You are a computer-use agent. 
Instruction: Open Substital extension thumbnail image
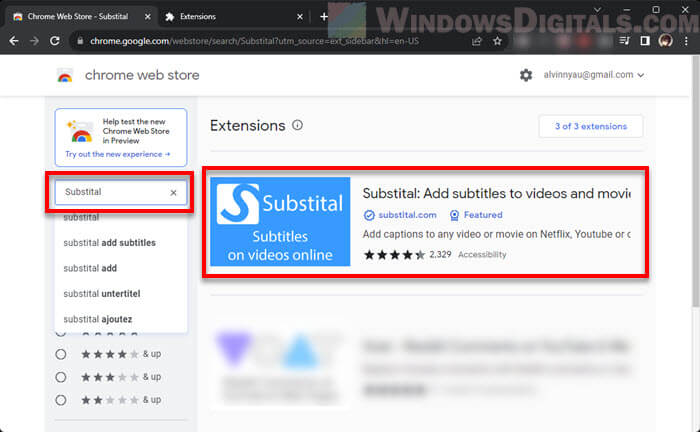pyautogui.click(x=280, y=221)
